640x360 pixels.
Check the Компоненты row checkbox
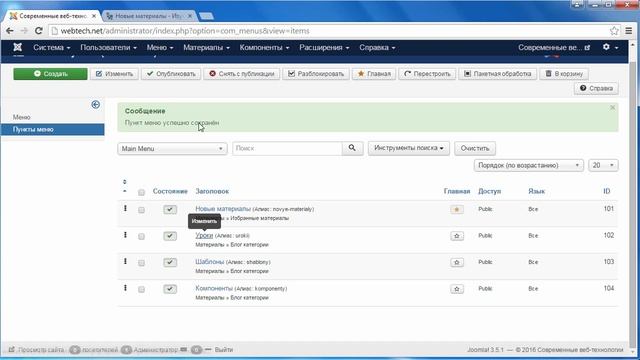(141, 290)
